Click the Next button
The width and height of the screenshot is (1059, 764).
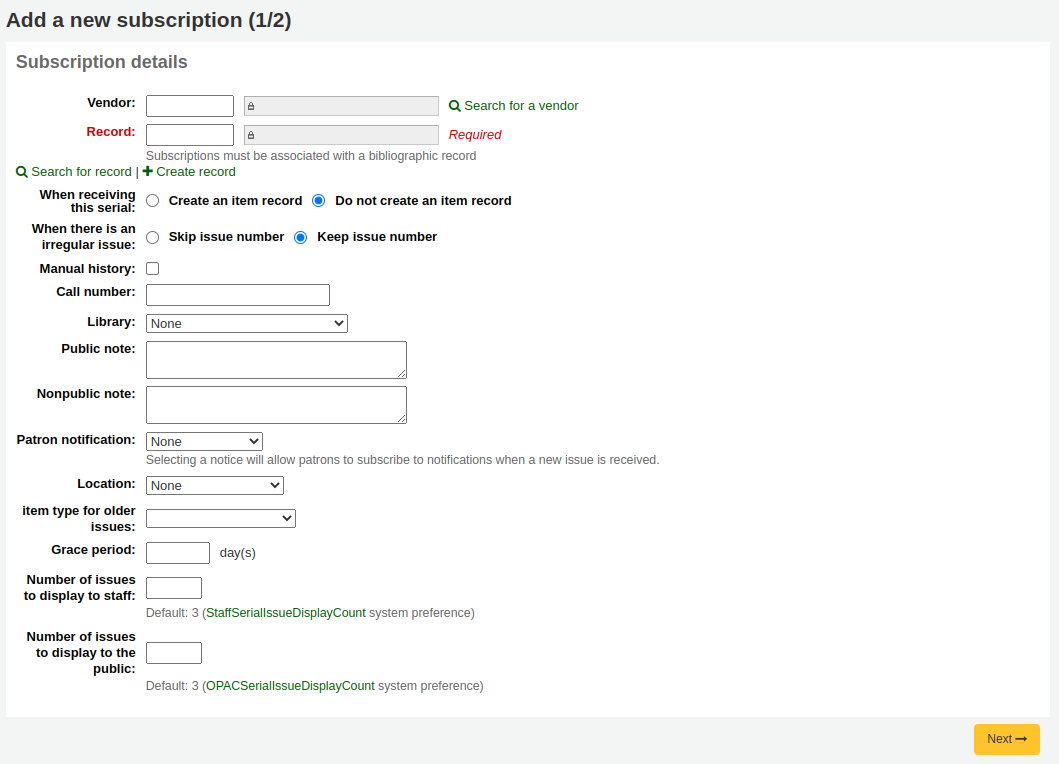[x=1006, y=739]
